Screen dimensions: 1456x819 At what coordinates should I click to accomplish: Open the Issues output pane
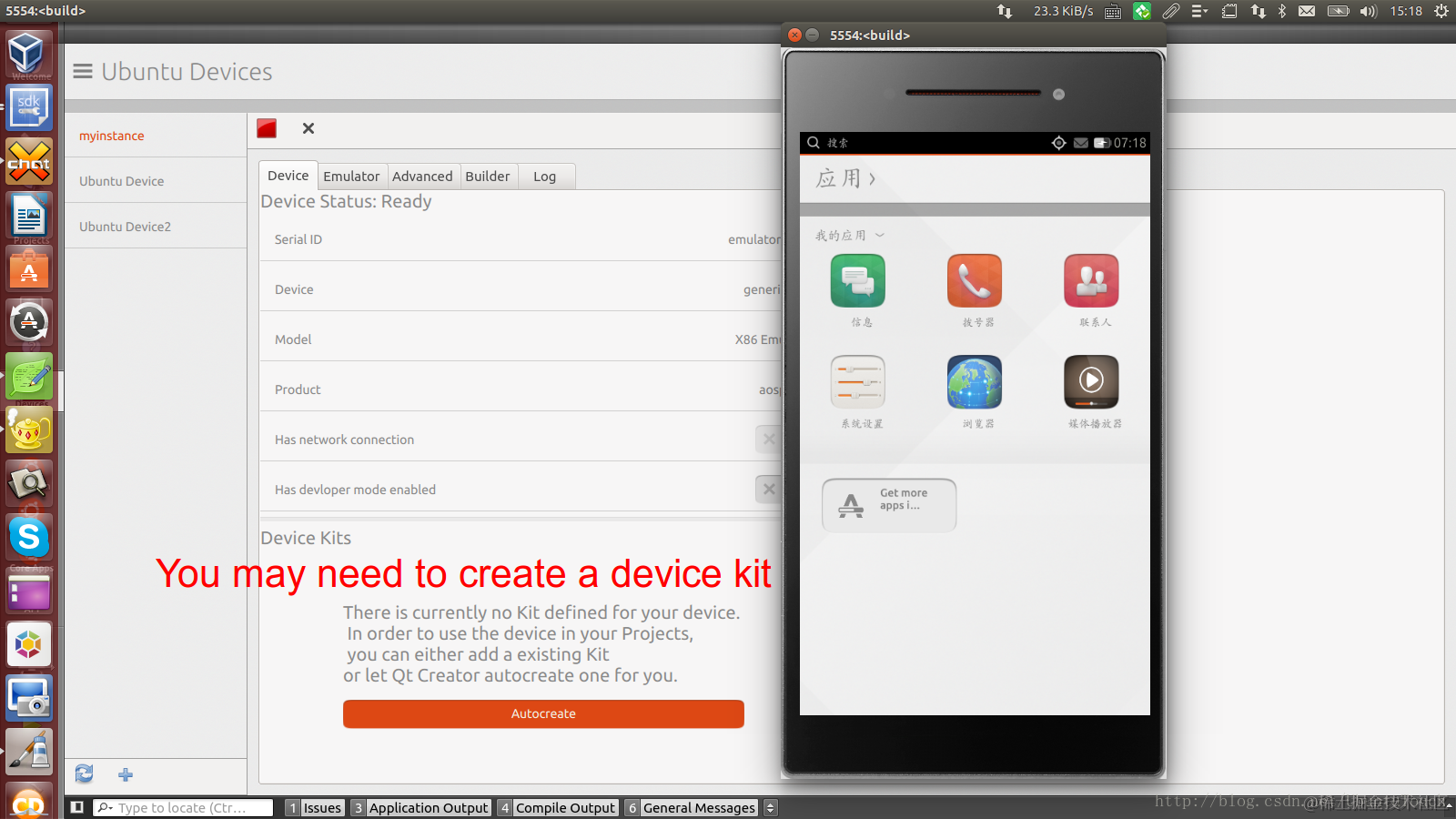click(x=315, y=807)
